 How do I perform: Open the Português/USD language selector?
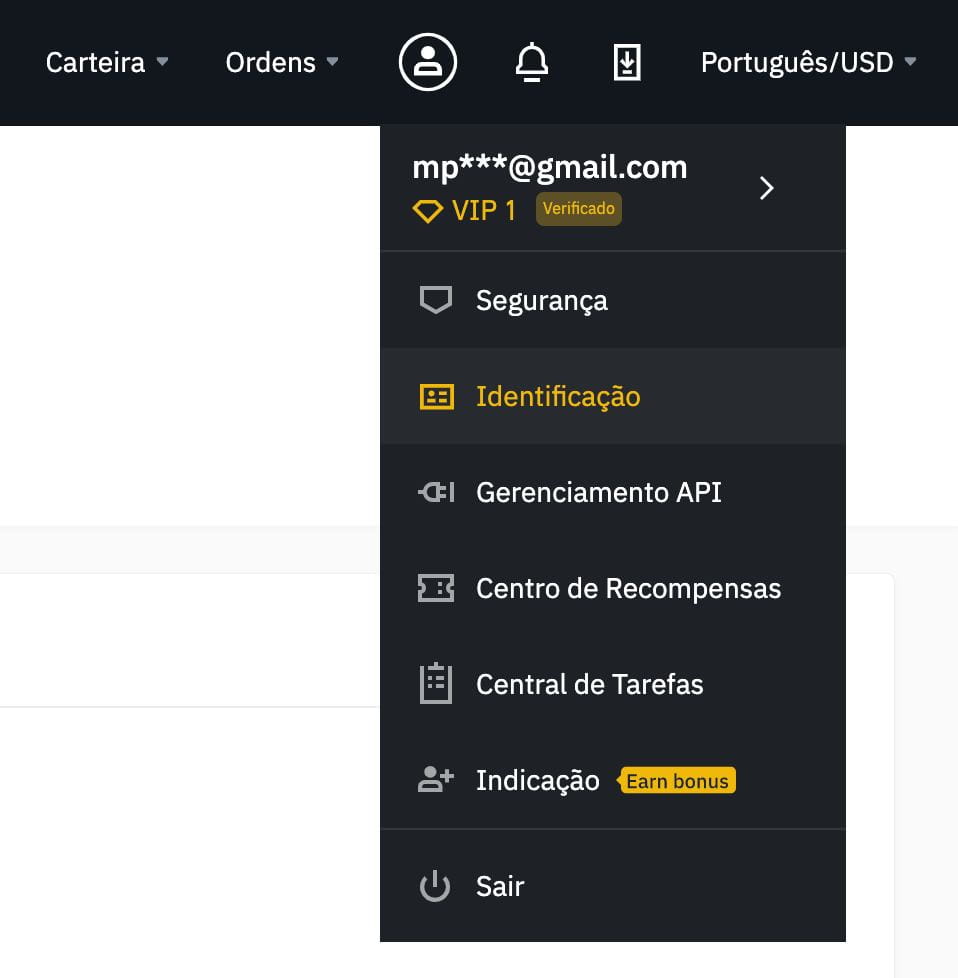coord(808,62)
